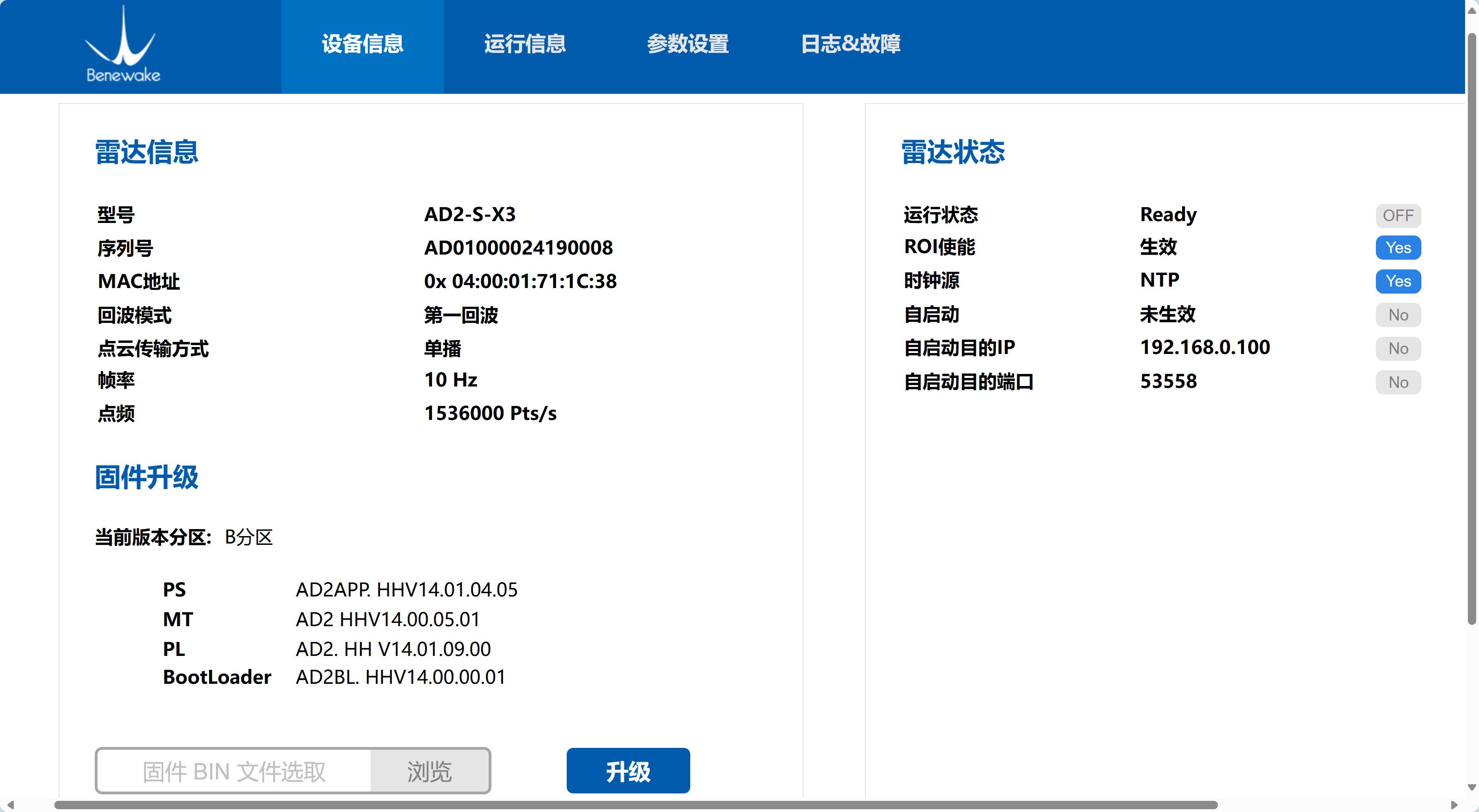Toggle the No switch for 自启动目的IP

(1398, 348)
